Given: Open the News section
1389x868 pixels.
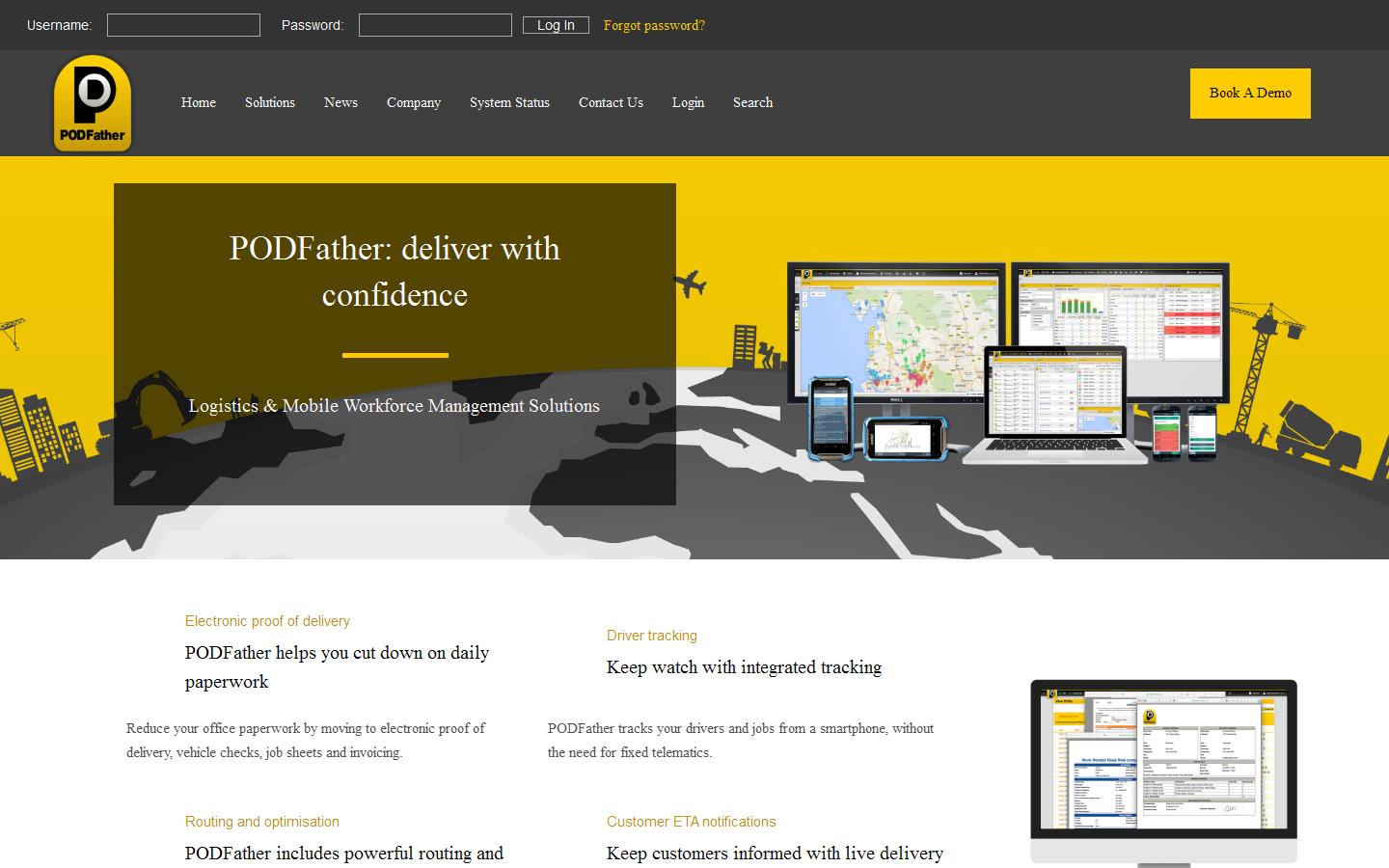Looking at the screenshot, I should (x=340, y=103).
